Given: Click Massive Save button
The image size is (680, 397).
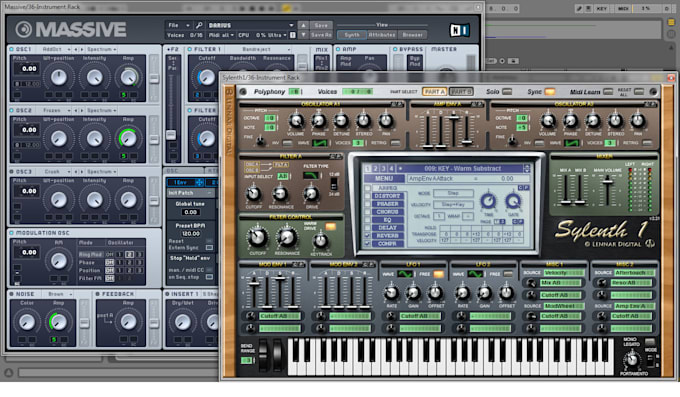Looking at the screenshot, I should click(321, 25).
